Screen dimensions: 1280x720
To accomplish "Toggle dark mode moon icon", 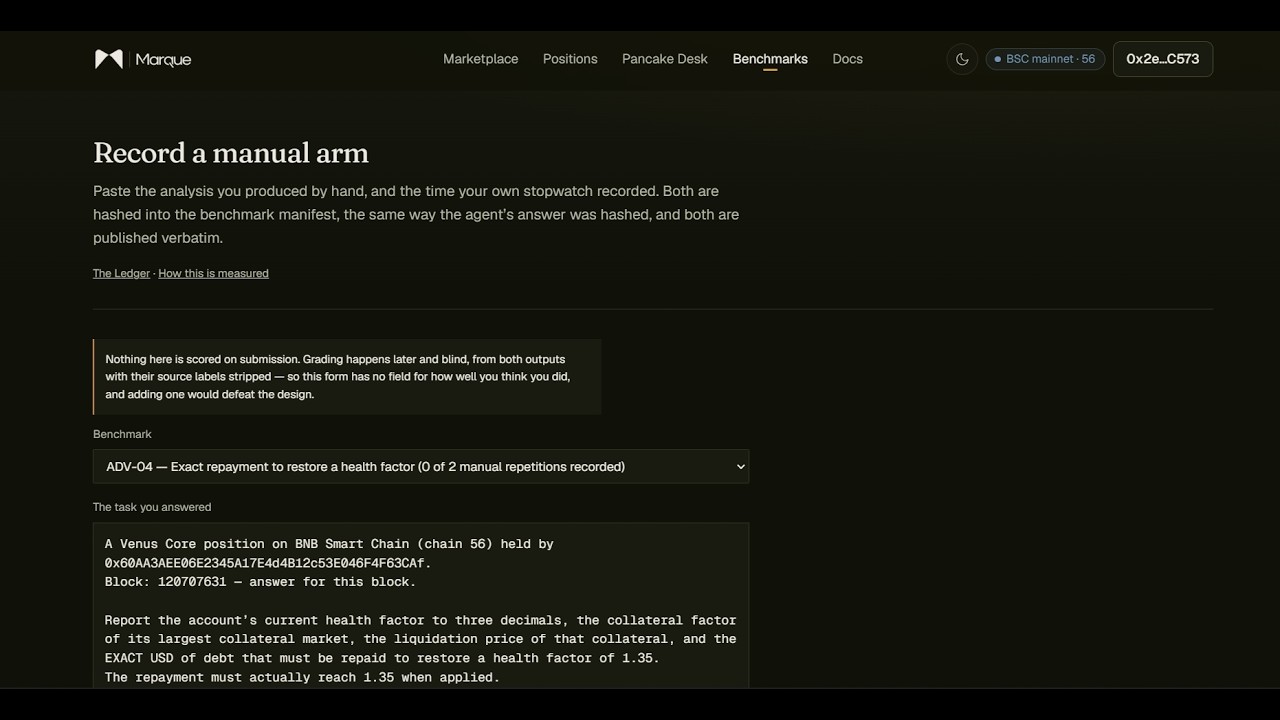I will (x=962, y=59).
